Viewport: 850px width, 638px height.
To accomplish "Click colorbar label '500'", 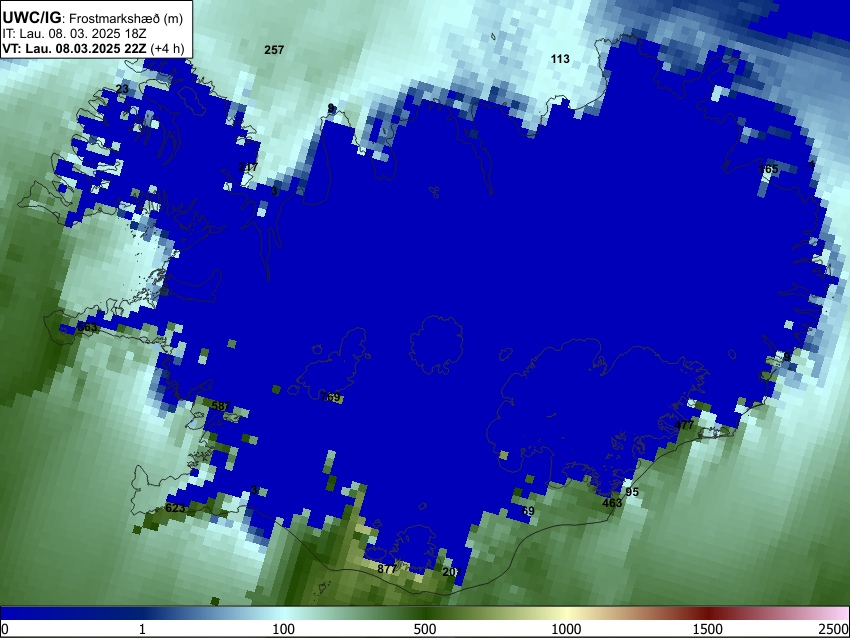I will 424,629.
